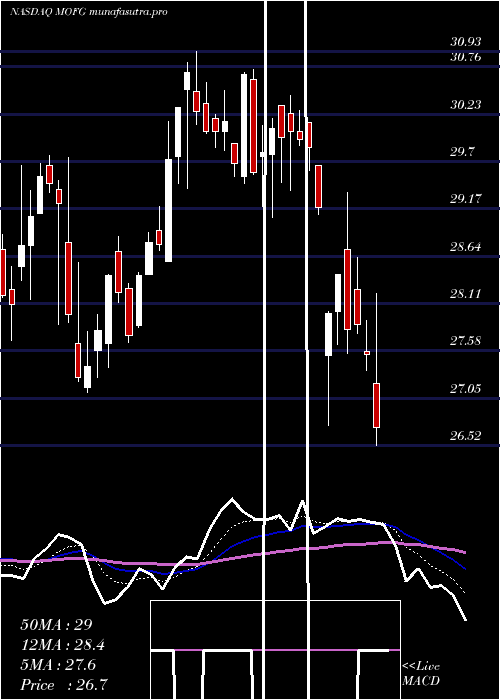
Task: Click the 30.93 price level label
Action: [466, 42]
